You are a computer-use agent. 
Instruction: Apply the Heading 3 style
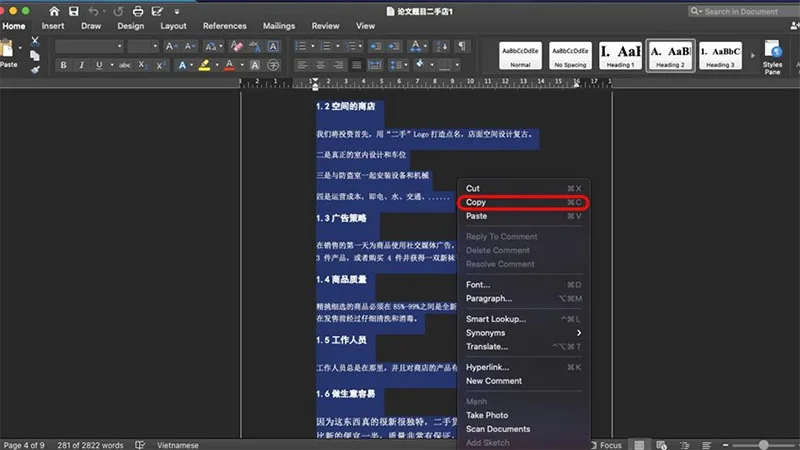point(720,56)
